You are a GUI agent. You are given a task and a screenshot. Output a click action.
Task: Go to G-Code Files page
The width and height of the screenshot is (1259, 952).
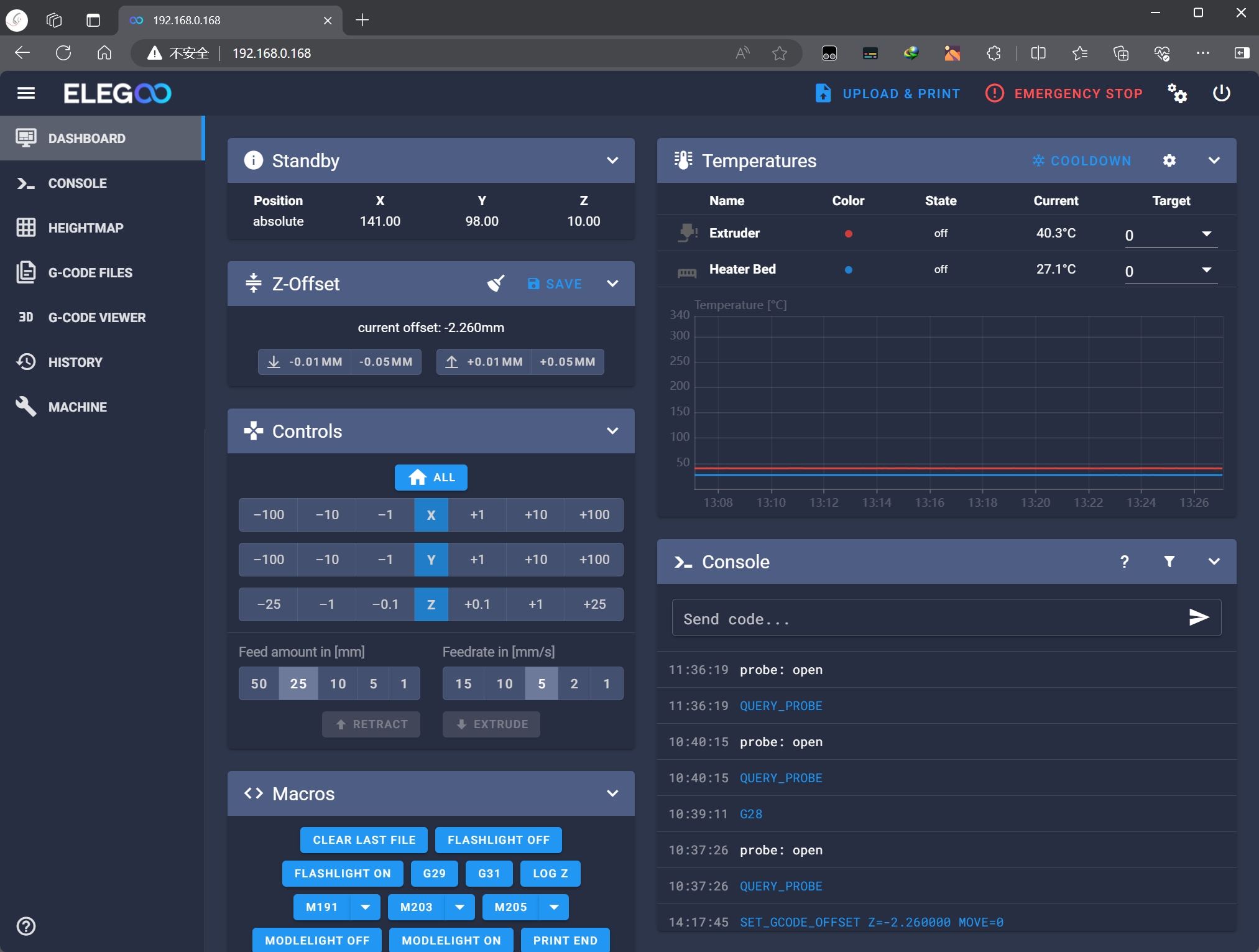(x=90, y=273)
